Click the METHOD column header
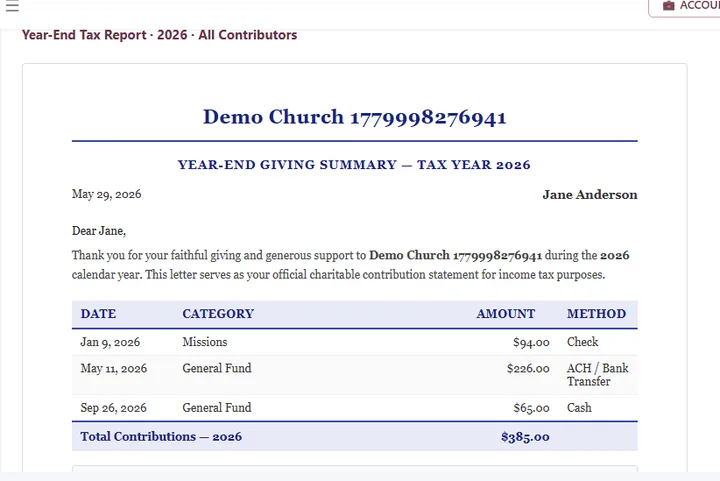This screenshot has width=720, height=481. click(596, 313)
